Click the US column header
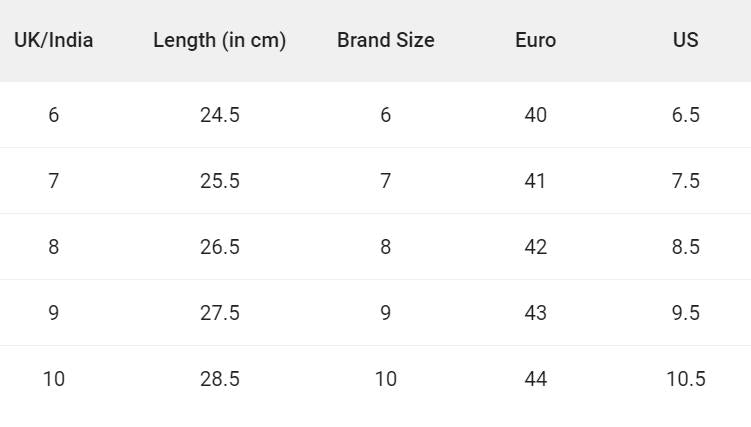 click(x=685, y=40)
